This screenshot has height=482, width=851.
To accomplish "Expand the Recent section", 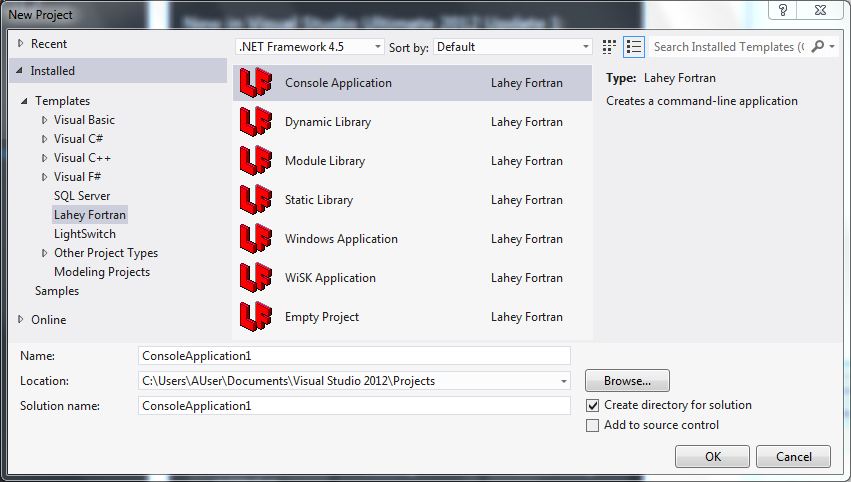I will coord(21,43).
